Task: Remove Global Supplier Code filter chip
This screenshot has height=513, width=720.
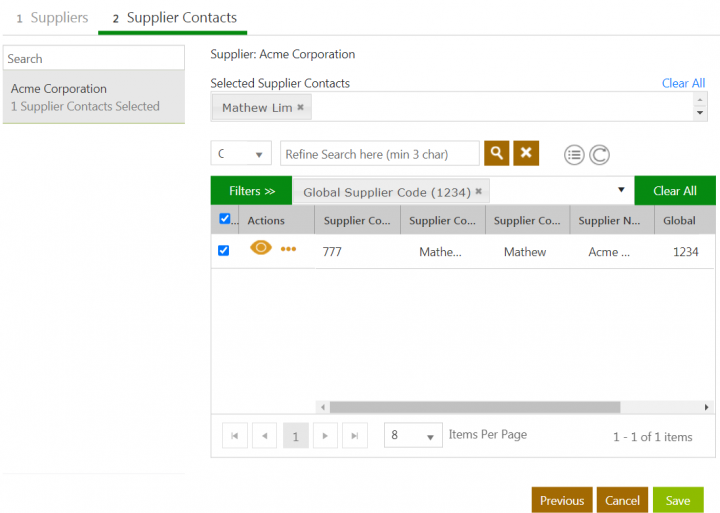Action: [x=478, y=191]
